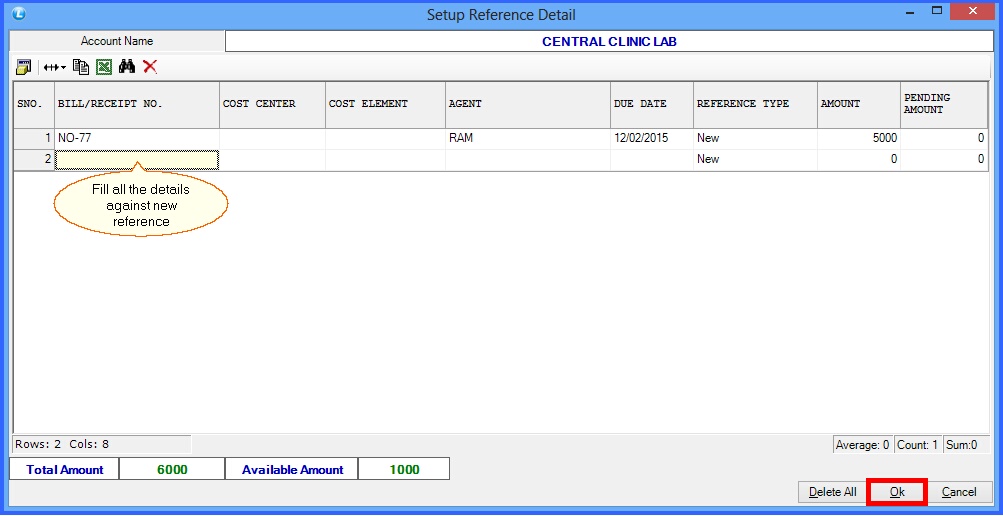Select the NO-77 bill number cell
This screenshot has height=516, width=1003.
137,138
